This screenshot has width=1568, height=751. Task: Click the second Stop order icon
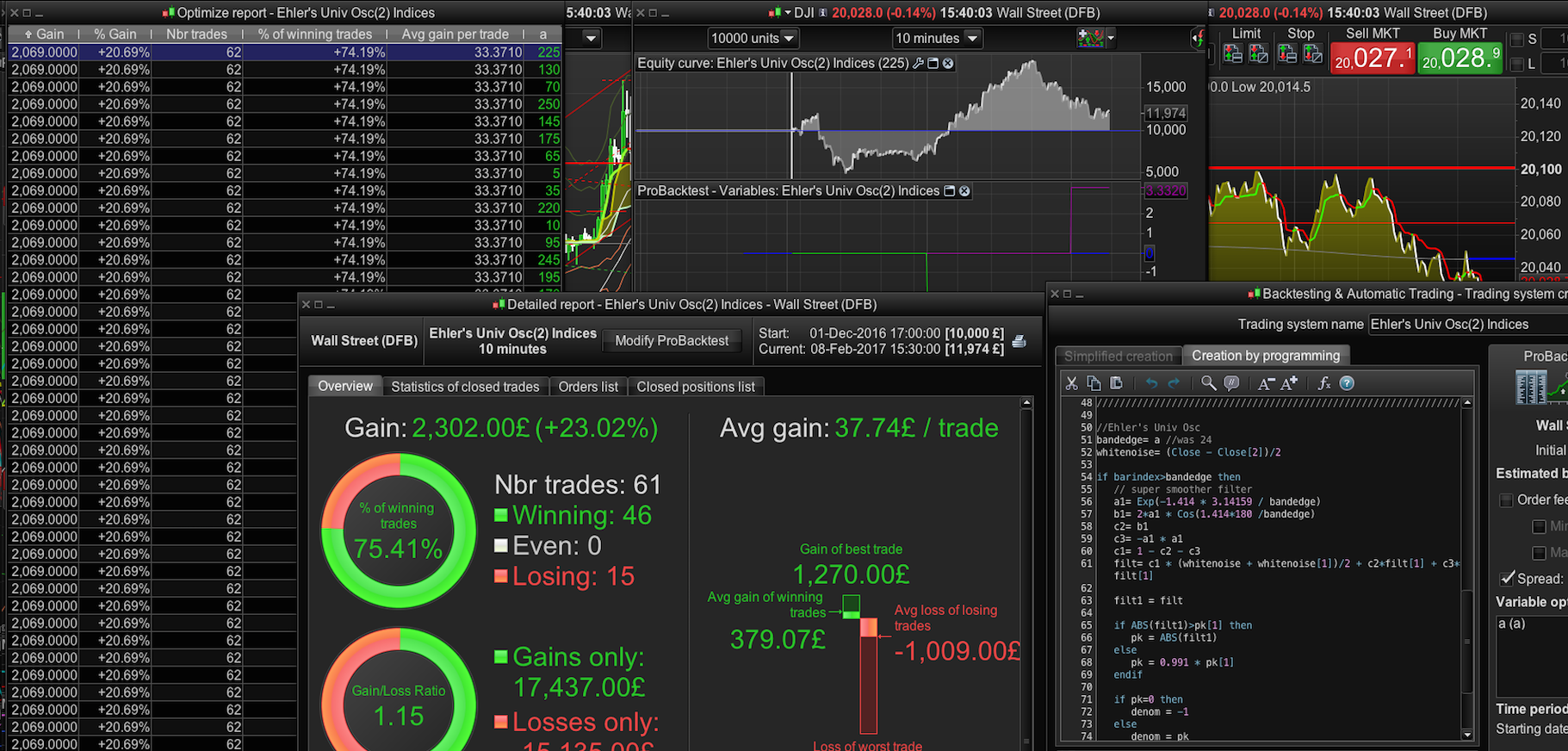coord(1313,55)
